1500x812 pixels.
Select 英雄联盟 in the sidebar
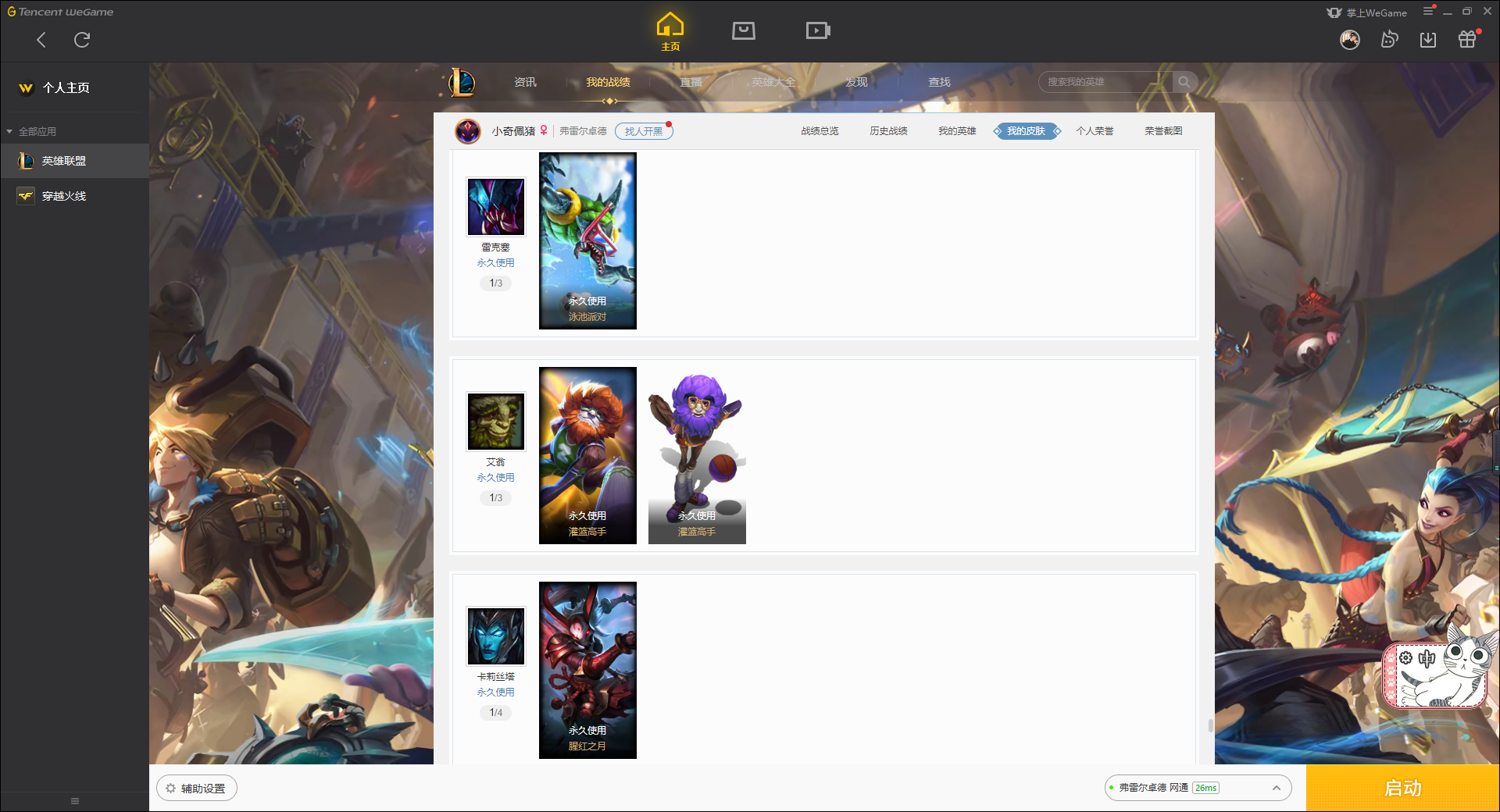75,161
